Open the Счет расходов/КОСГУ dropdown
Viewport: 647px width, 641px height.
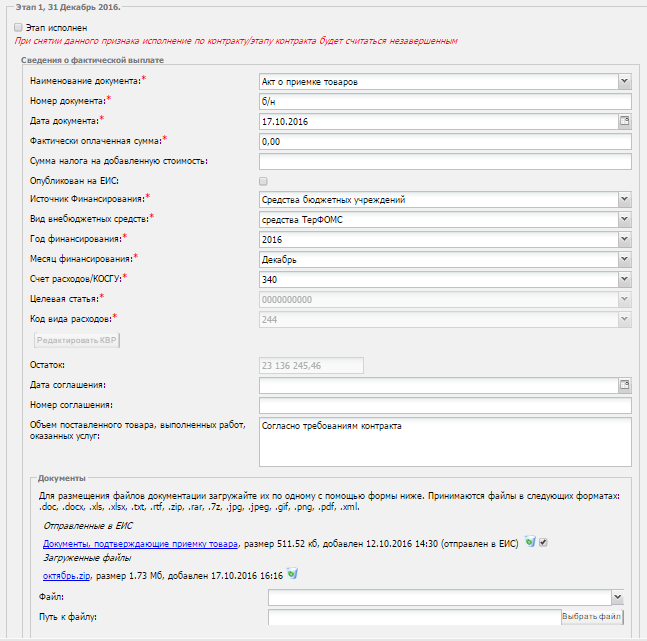pos(624,279)
